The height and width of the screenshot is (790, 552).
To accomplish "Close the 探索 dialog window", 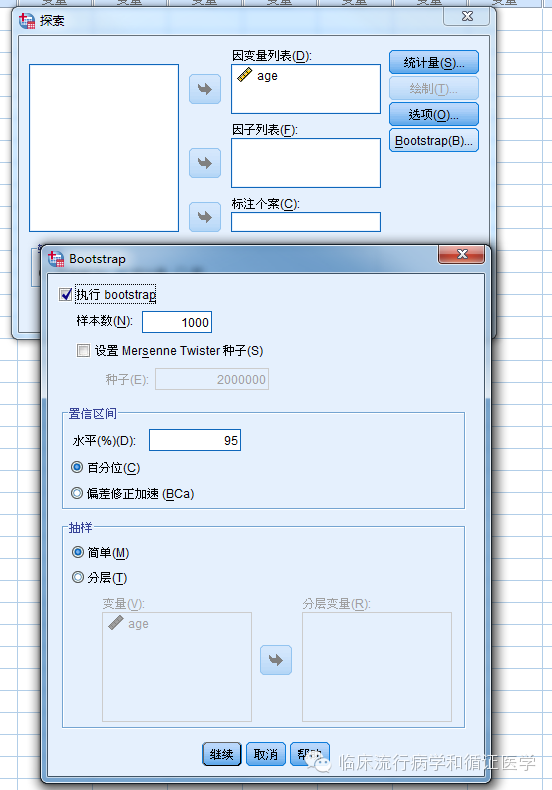I will click(467, 16).
